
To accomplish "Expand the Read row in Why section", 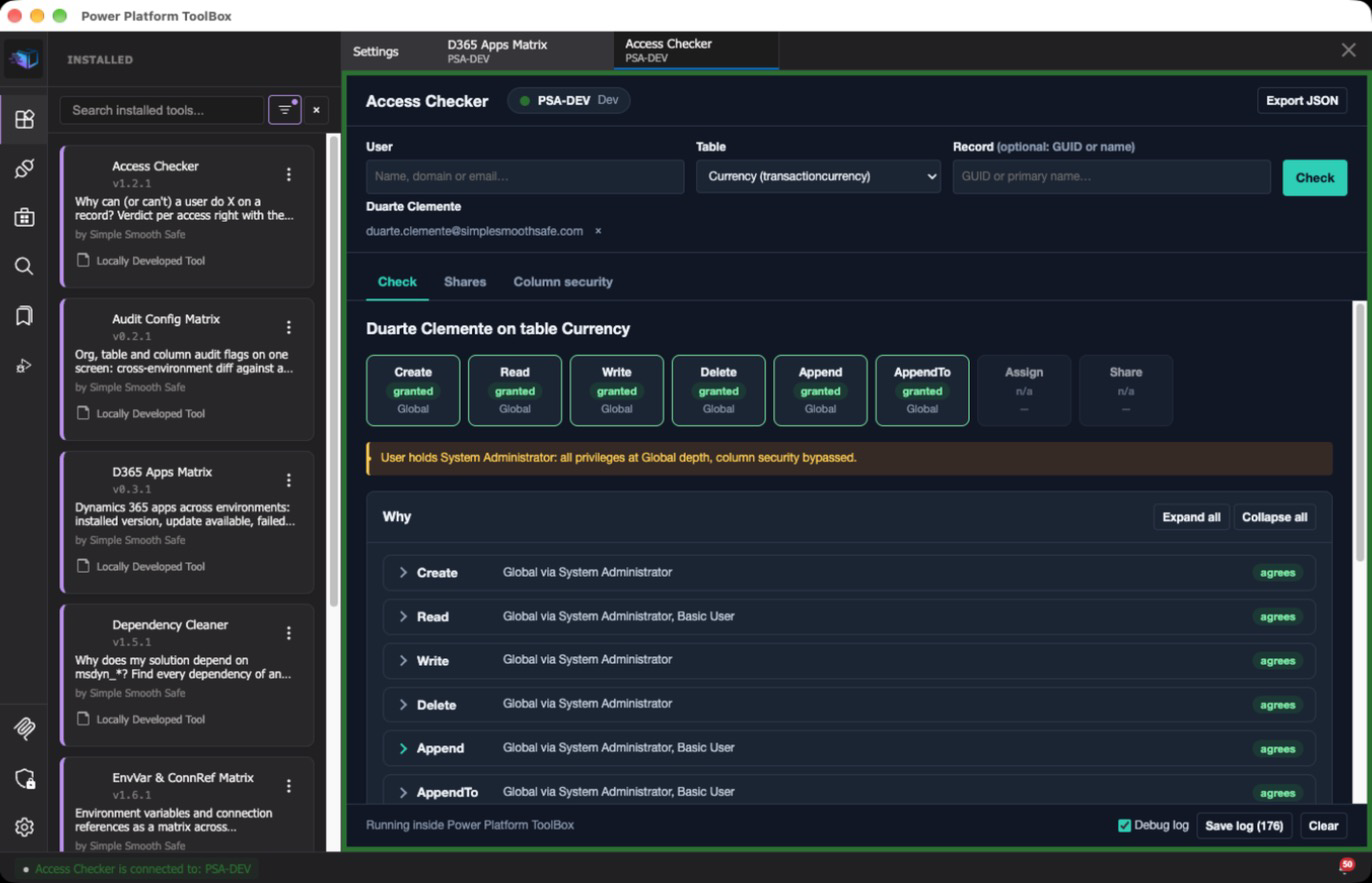I will tap(849, 617).
